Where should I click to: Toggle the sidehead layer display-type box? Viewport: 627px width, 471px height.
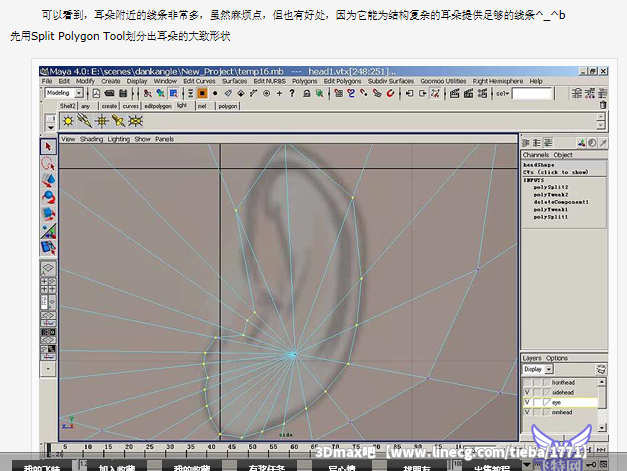tap(537, 392)
